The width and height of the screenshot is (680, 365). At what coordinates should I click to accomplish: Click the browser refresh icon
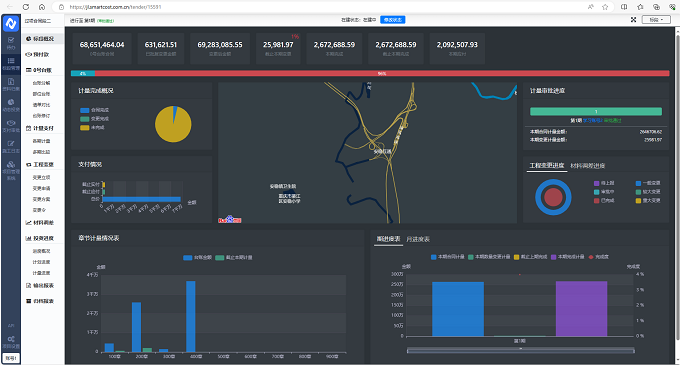(26, 7)
